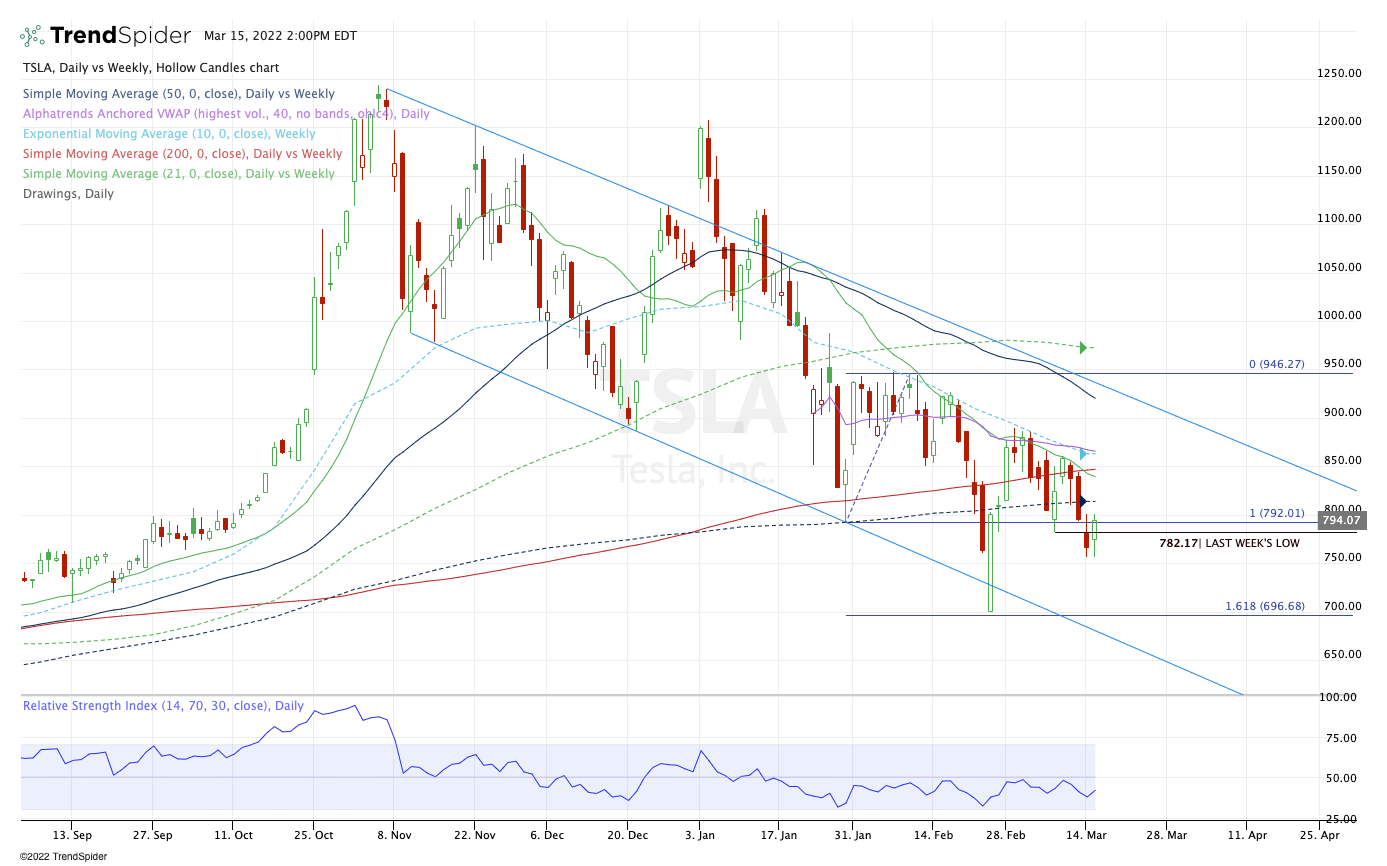
Task: Click the 1100.00 price axis label
Action: click(1339, 219)
